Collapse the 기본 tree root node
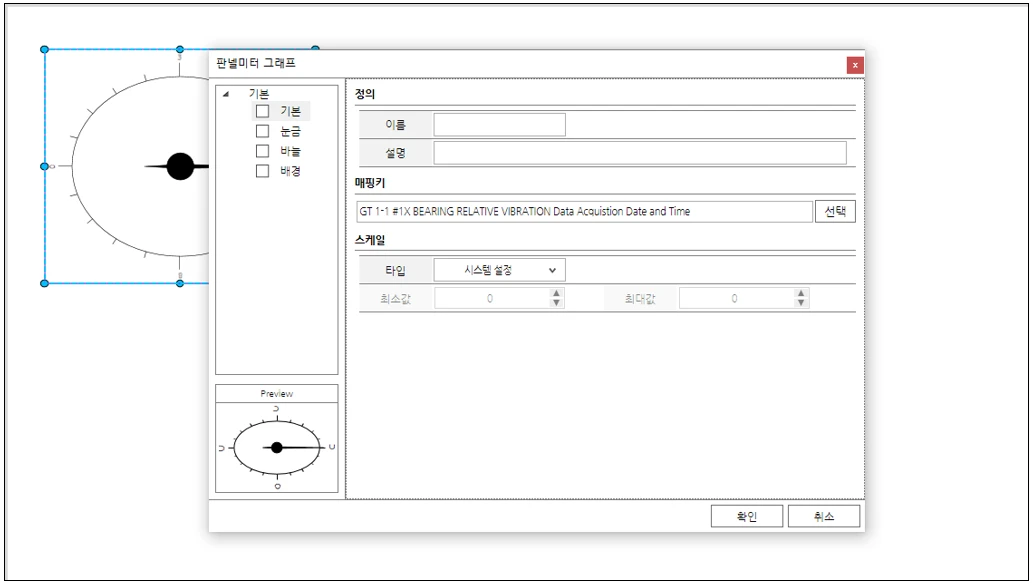 coord(226,94)
